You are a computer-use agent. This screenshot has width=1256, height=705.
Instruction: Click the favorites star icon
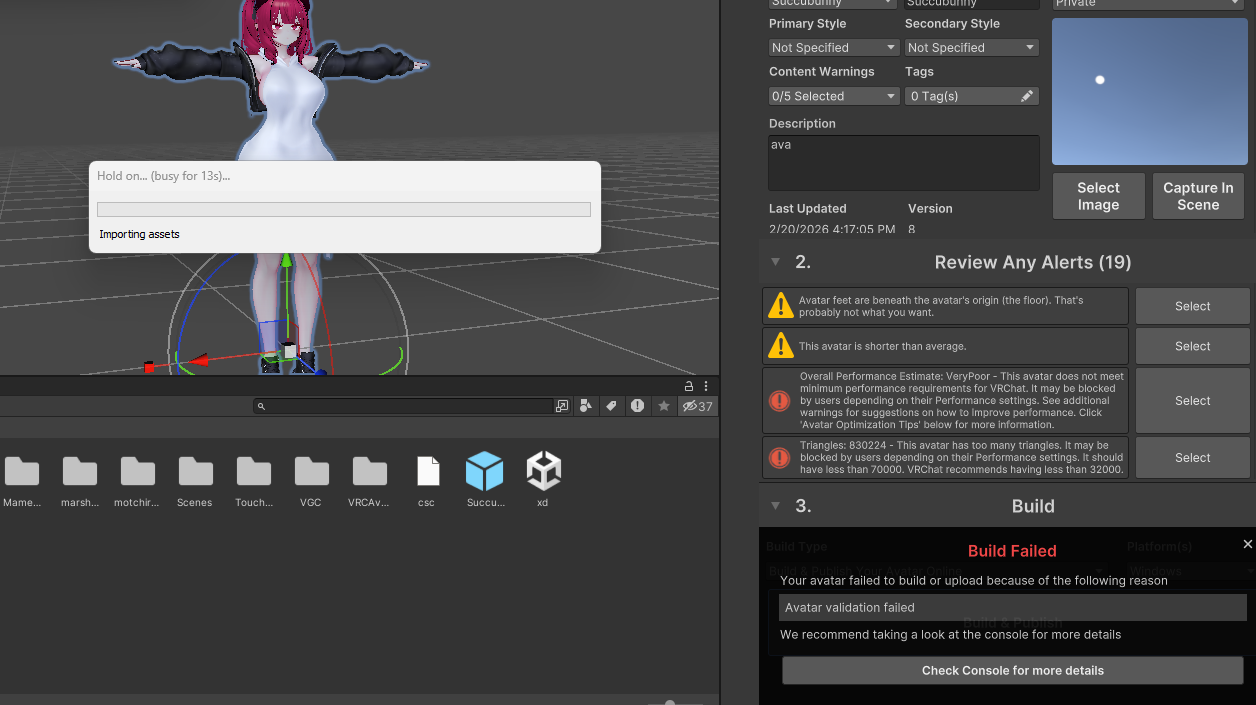(x=663, y=406)
